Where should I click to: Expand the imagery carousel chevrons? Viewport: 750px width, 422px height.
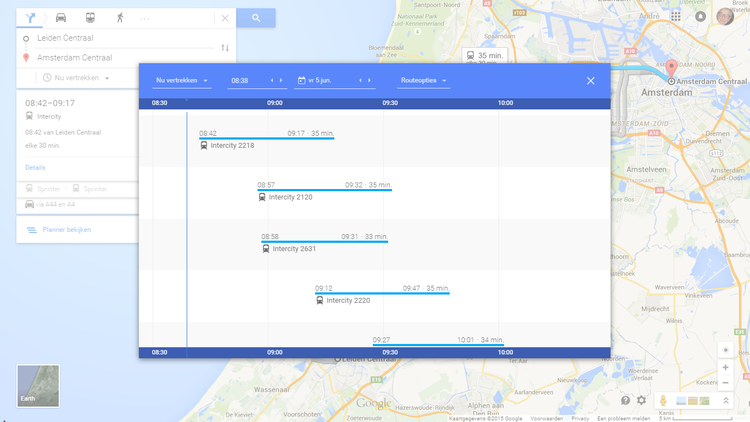click(726, 401)
